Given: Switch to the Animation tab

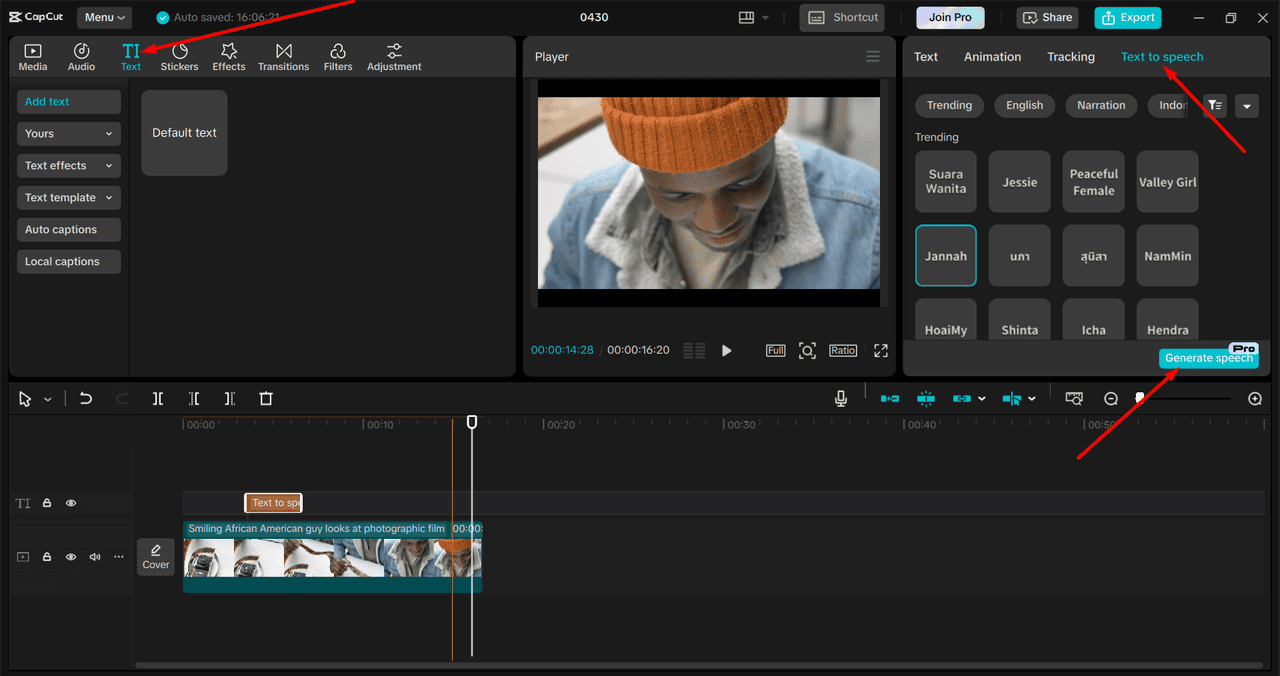Looking at the screenshot, I should tap(992, 57).
